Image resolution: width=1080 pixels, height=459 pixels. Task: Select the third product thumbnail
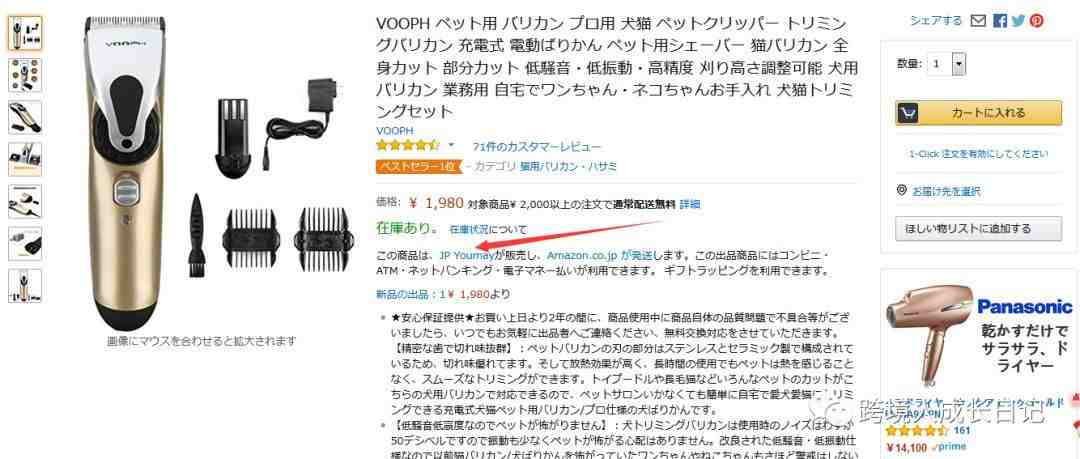tap(25, 117)
